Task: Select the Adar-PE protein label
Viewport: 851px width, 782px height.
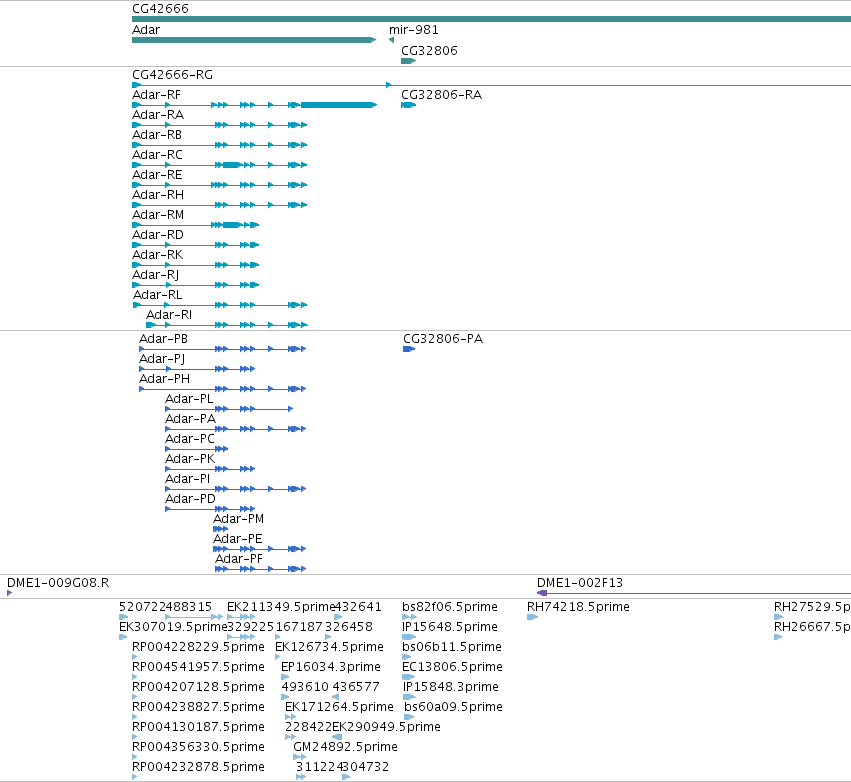Action: (x=238, y=539)
